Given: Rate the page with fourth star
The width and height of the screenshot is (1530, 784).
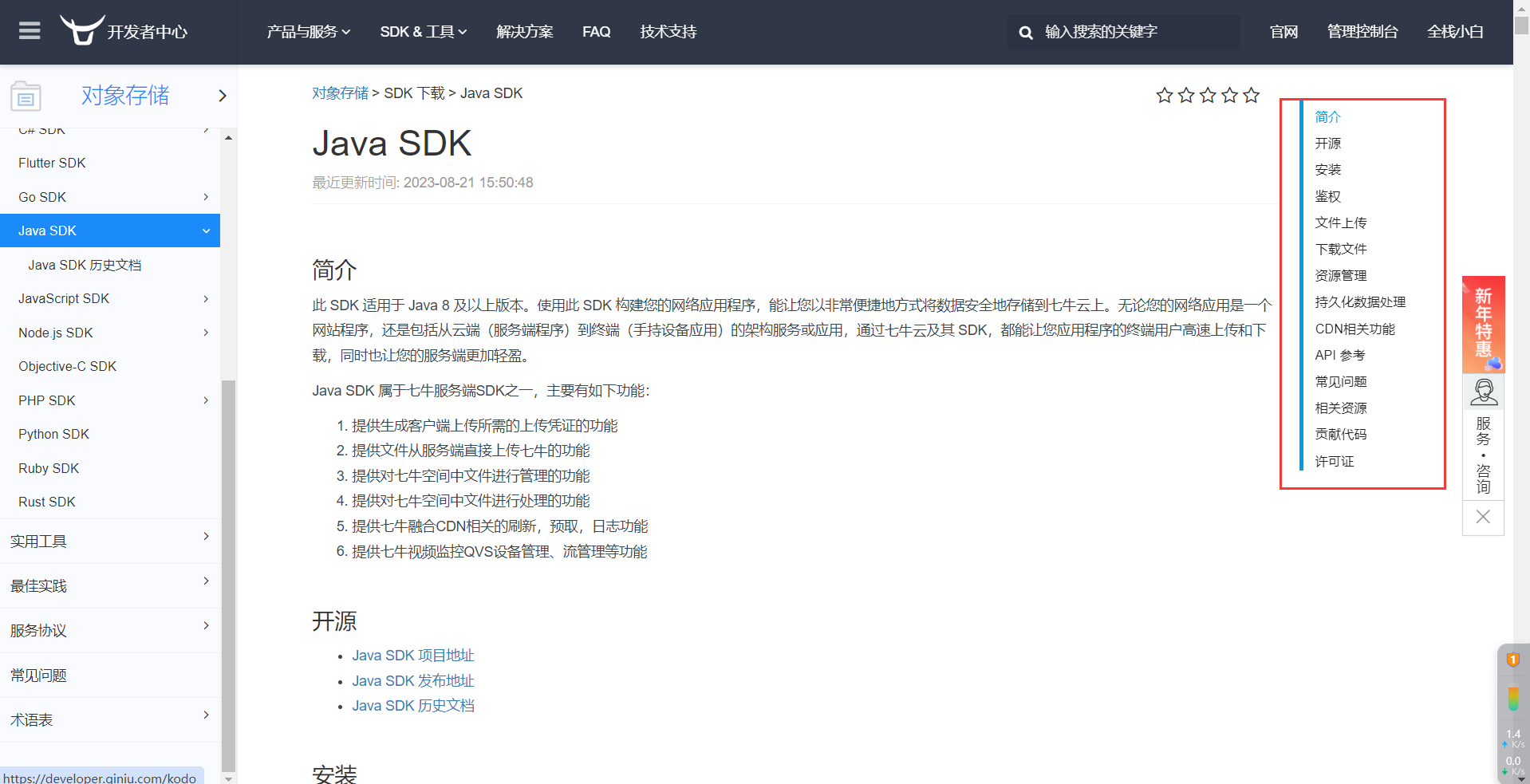Looking at the screenshot, I should pos(1230,96).
